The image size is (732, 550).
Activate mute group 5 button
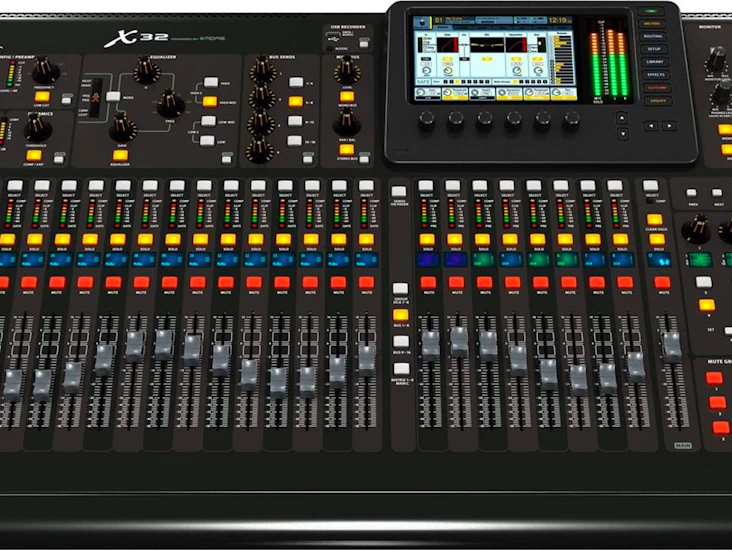click(x=720, y=427)
